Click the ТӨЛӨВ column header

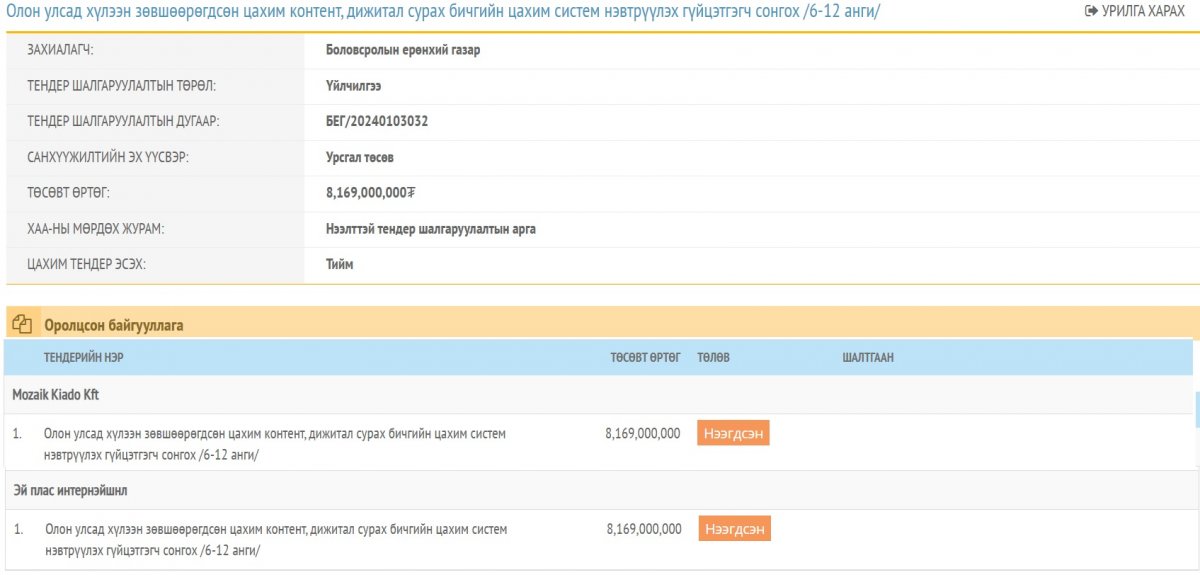click(x=713, y=357)
